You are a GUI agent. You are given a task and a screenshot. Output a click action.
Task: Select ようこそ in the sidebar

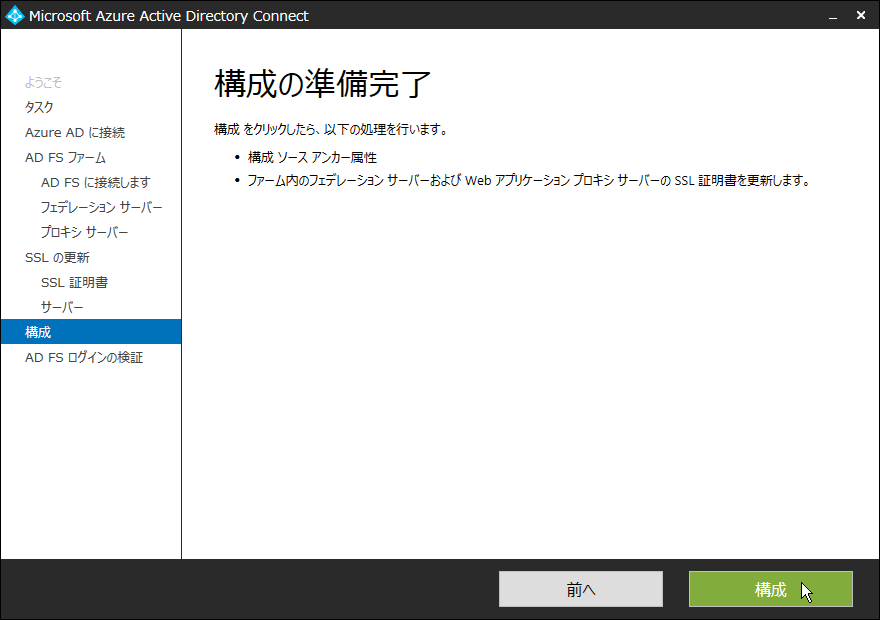click(x=43, y=82)
